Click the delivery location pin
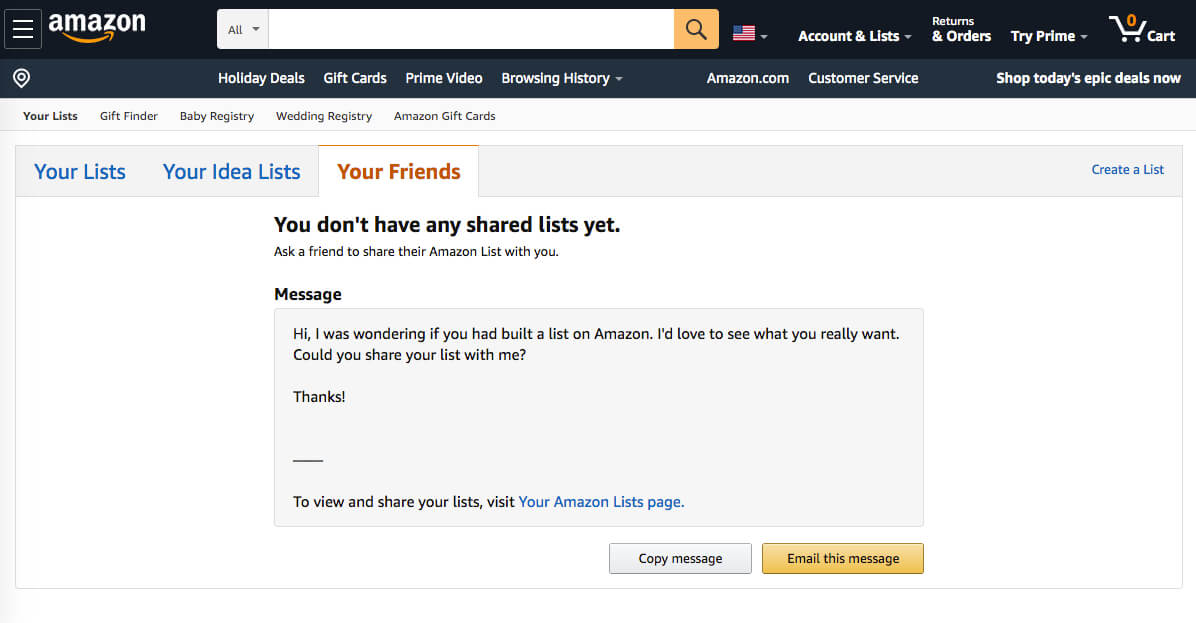 21,77
